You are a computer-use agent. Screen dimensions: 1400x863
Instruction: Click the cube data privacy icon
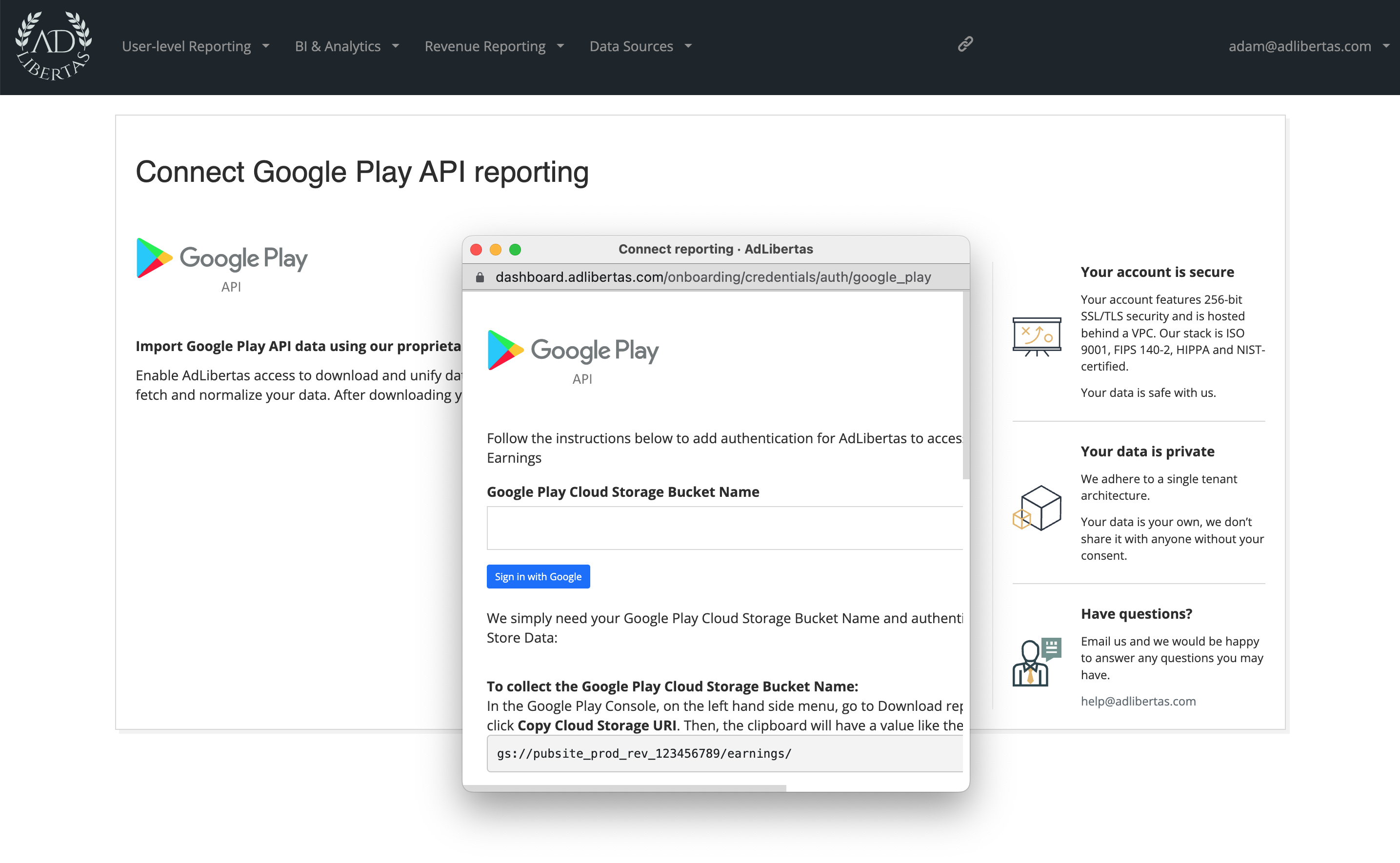click(1036, 508)
